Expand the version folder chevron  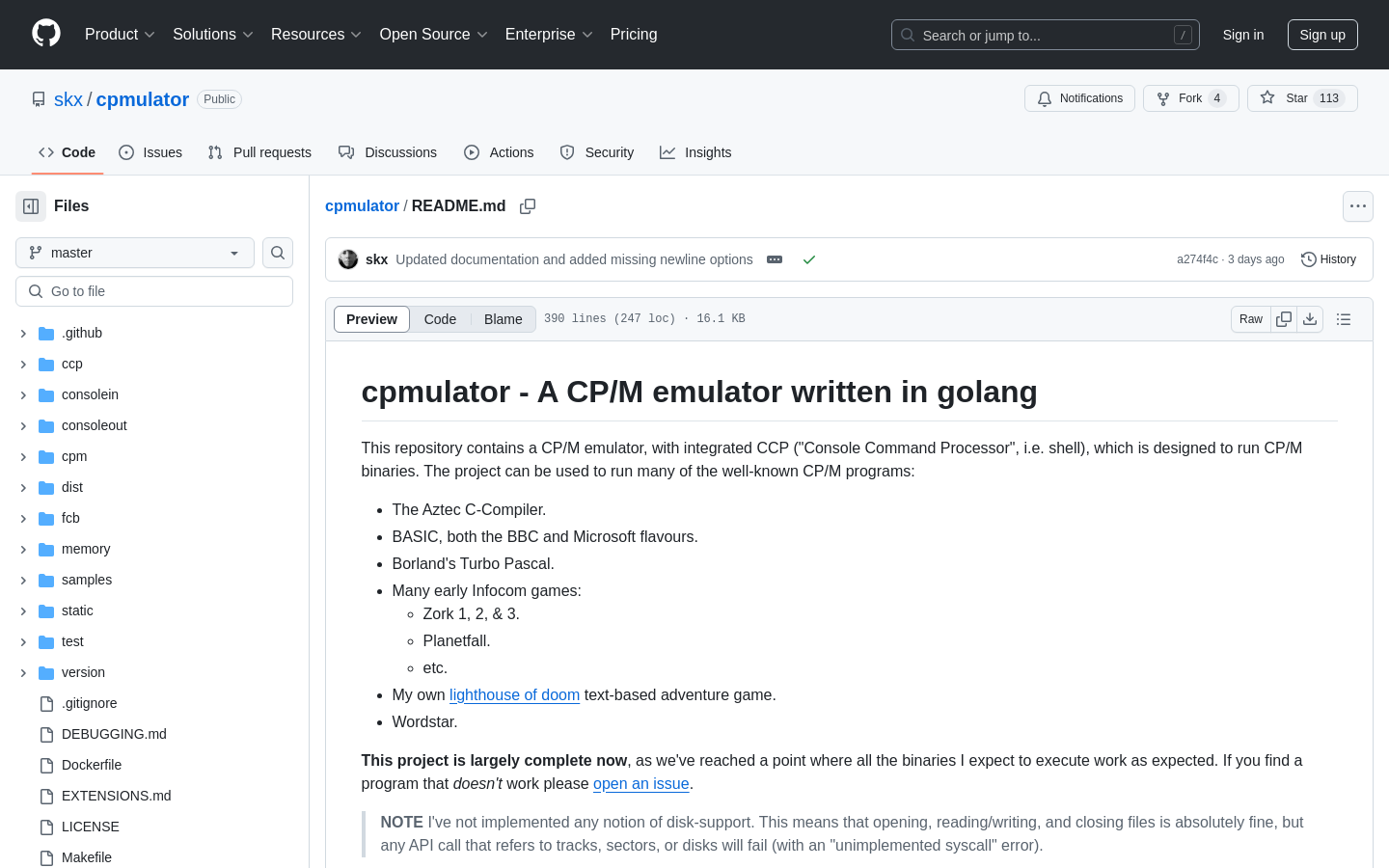[x=23, y=672]
